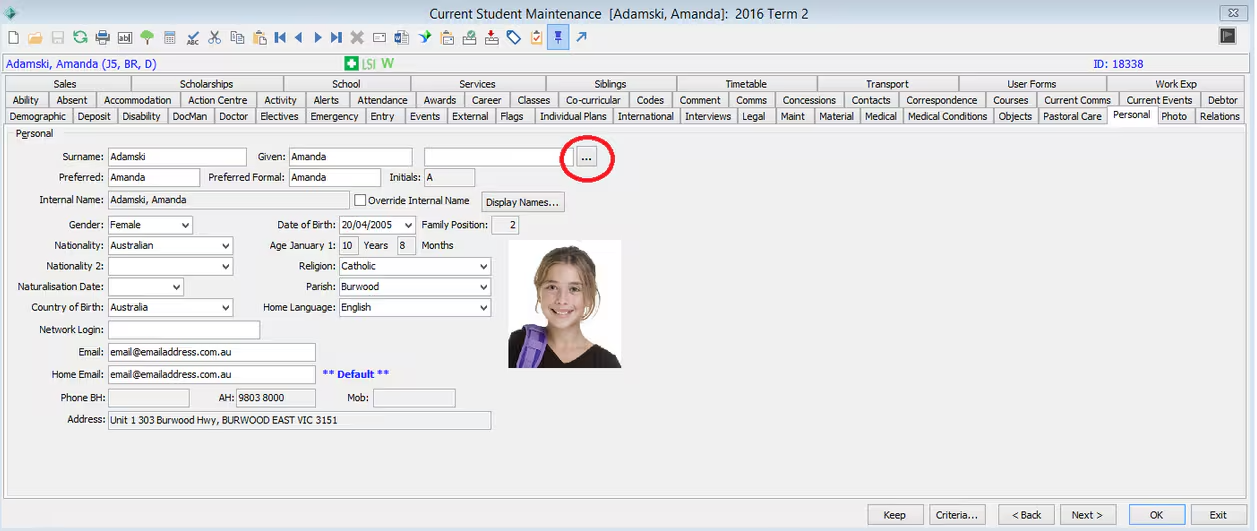Go to last record icon

pyautogui.click(x=336, y=38)
